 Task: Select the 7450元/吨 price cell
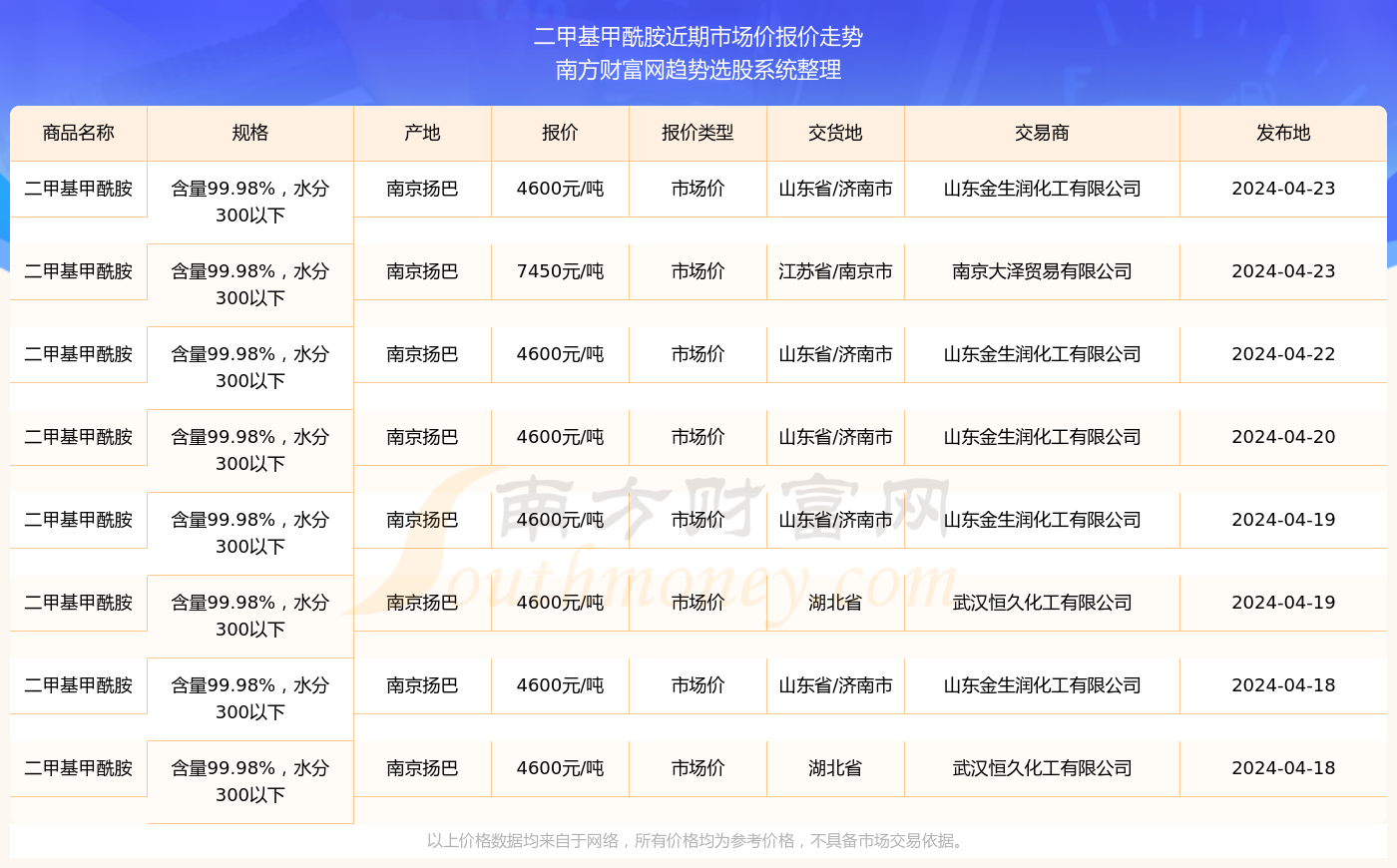(x=560, y=271)
